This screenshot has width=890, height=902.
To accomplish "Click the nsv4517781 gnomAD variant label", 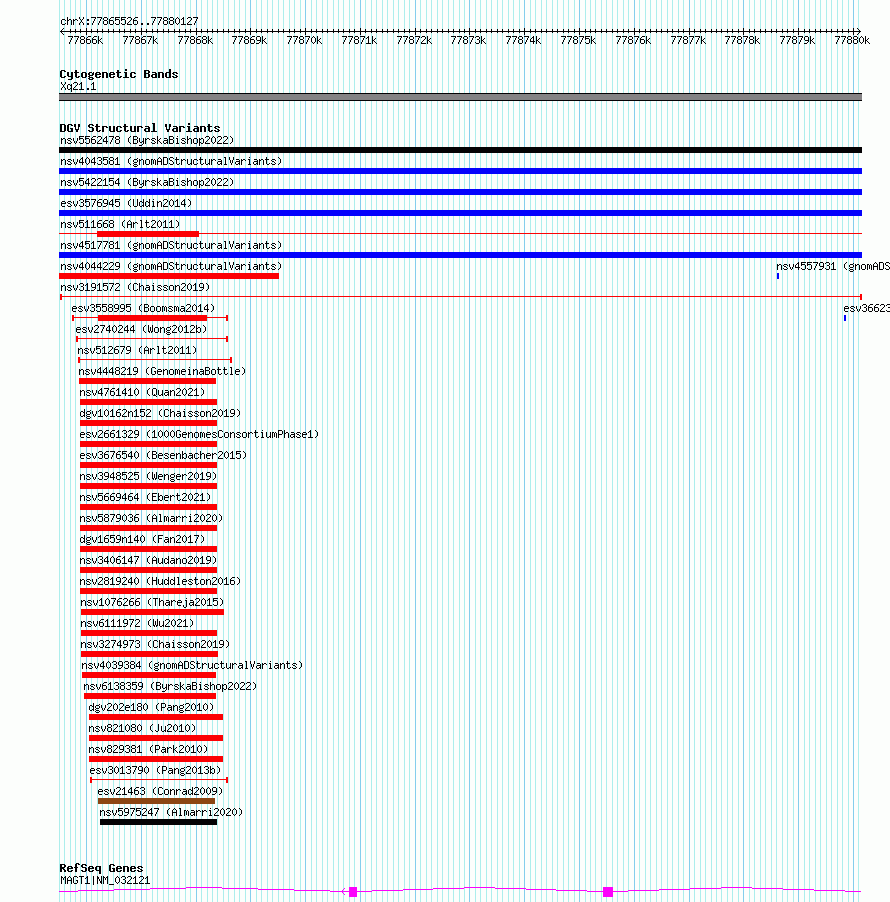I will pos(171,245).
